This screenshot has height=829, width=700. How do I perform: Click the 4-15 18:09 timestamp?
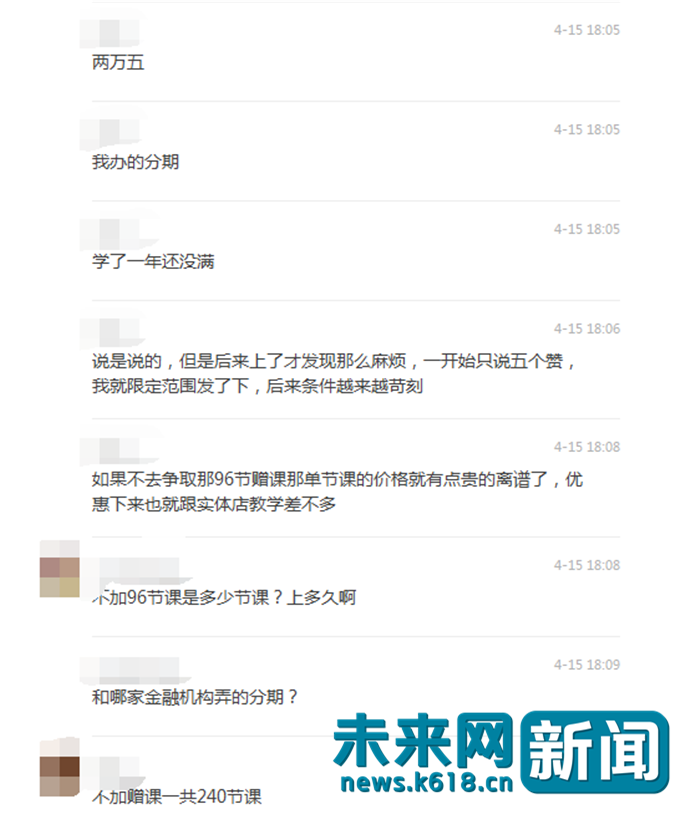click(x=587, y=665)
